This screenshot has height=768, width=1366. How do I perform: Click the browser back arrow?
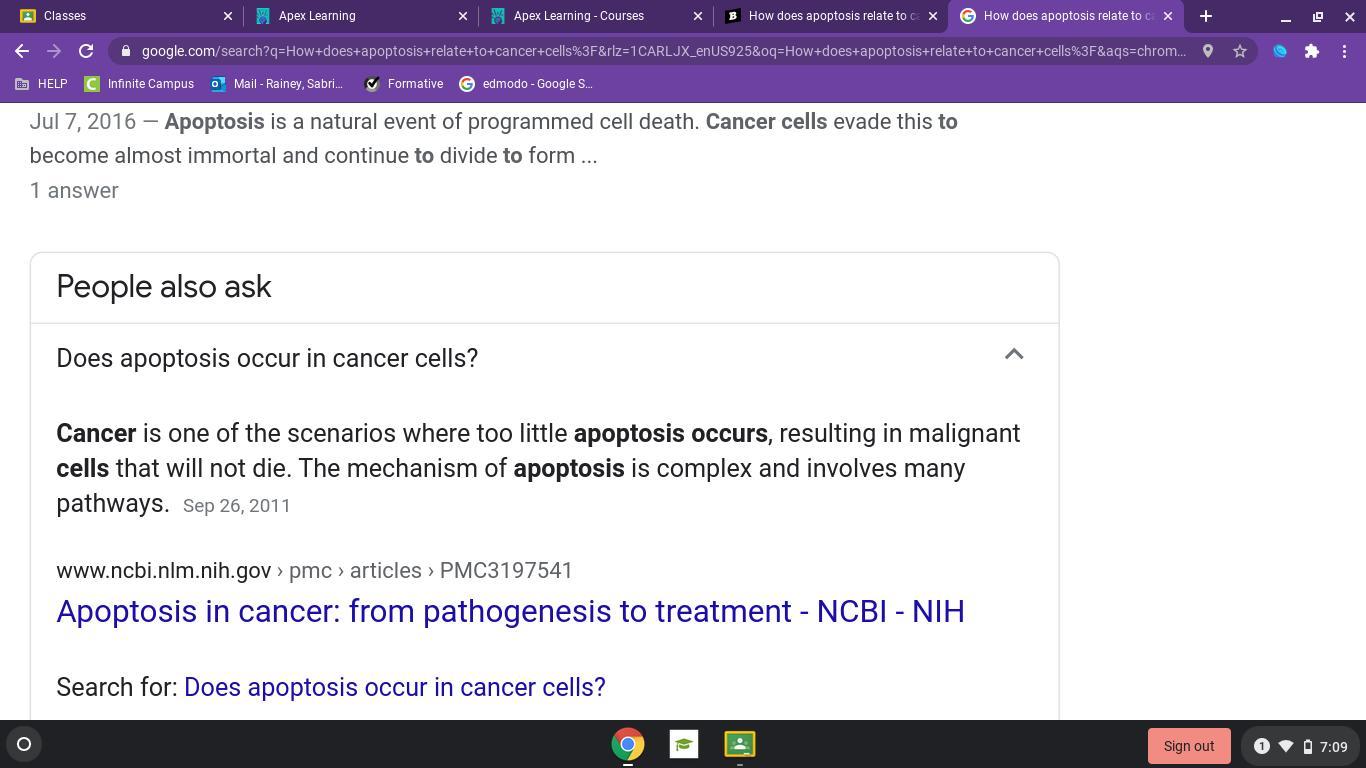[22, 51]
